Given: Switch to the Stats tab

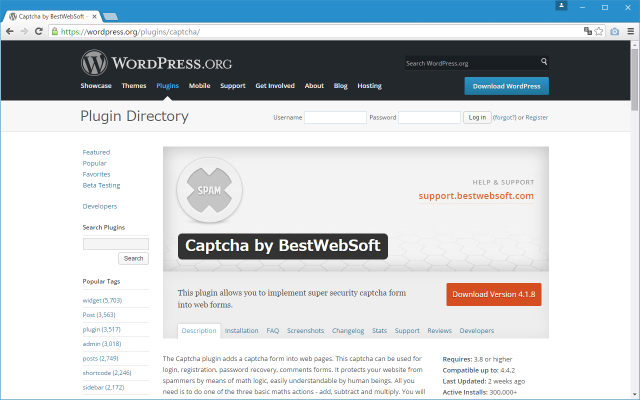Looking at the screenshot, I should coord(379,331).
